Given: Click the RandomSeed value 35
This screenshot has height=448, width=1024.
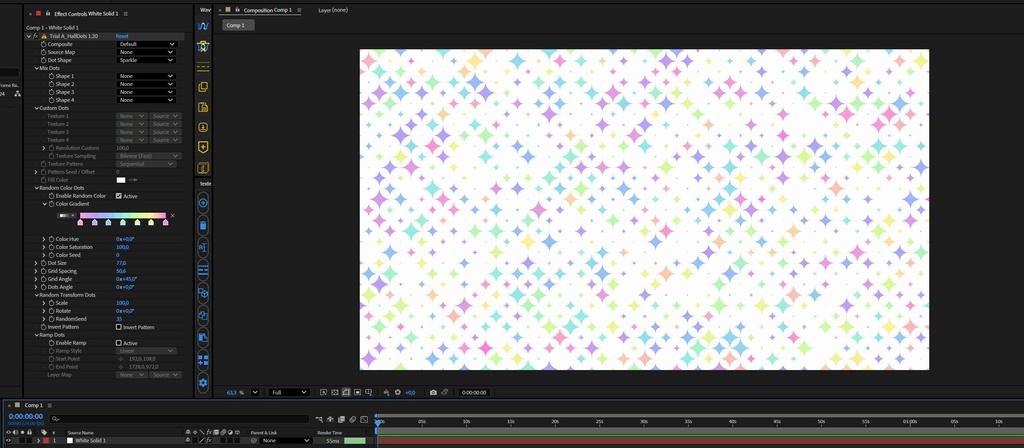Looking at the screenshot, I should pos(119,319).
